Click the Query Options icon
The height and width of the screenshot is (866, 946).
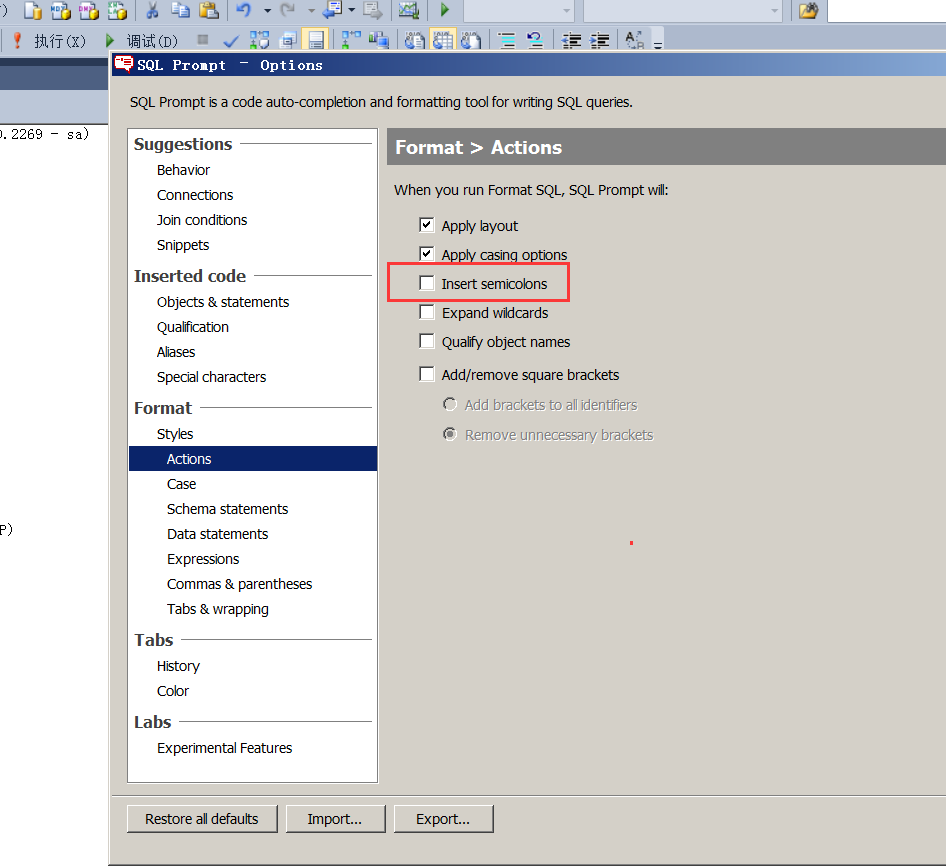click(x=288, y=40)
